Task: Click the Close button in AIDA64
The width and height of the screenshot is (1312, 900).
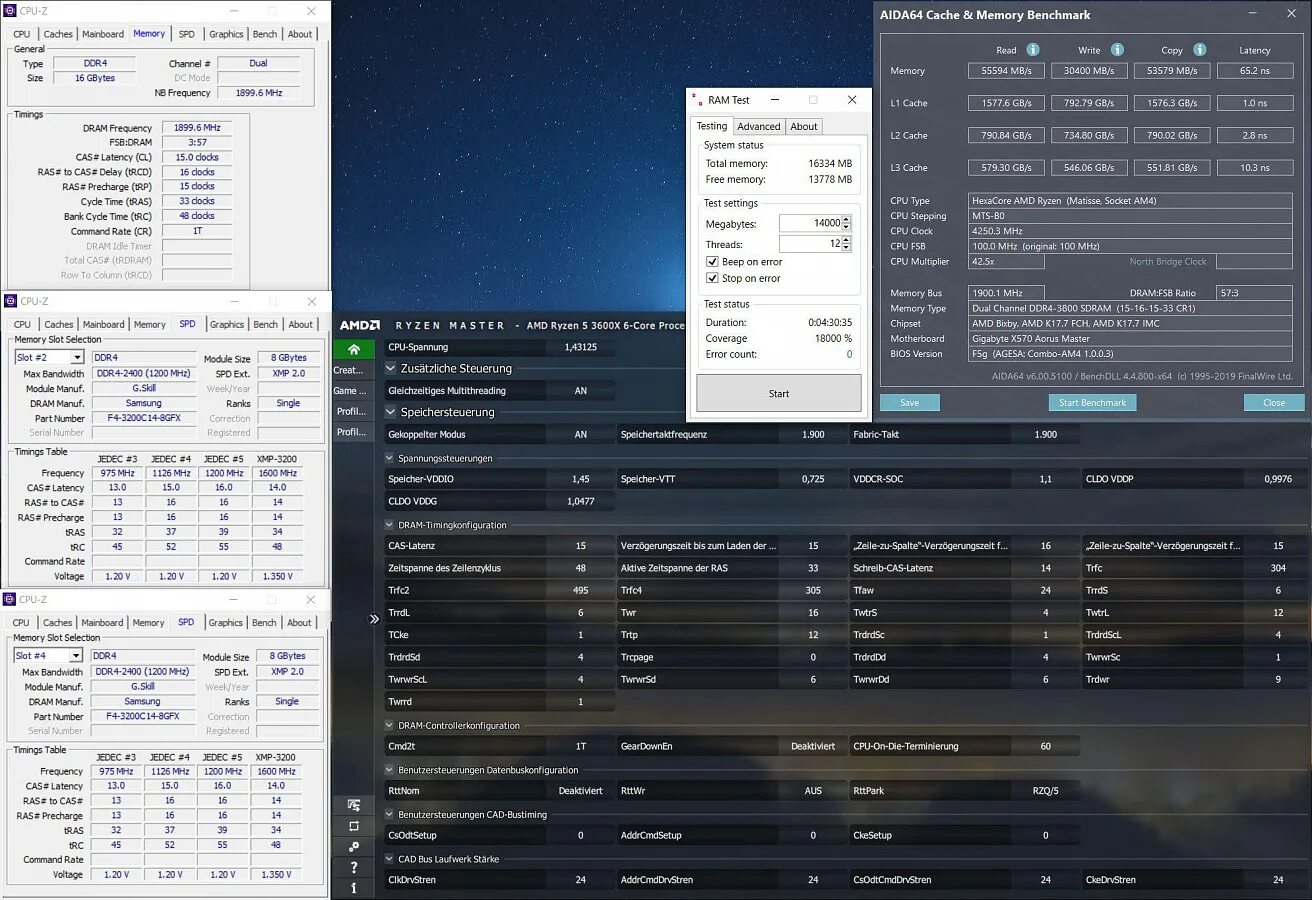Action: (1274, 402)
